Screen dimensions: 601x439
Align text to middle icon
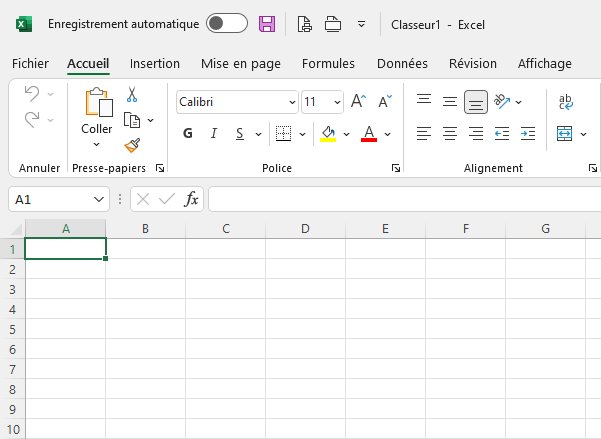450,102
